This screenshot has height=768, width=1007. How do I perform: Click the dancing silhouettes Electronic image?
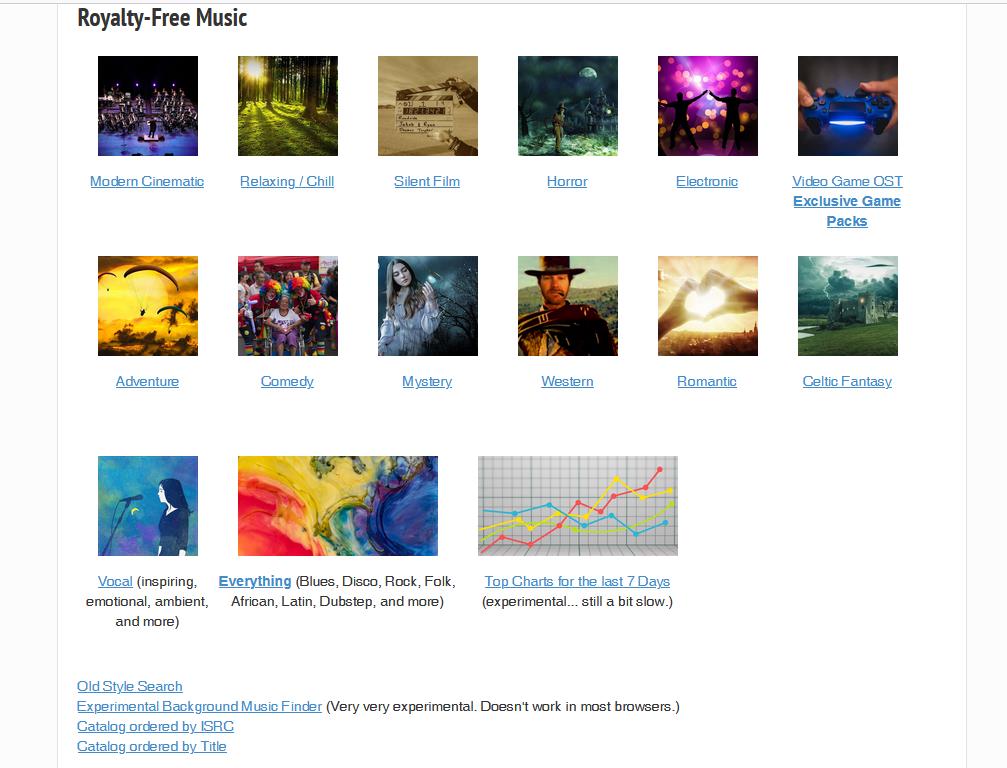click(x=708, y=106)
